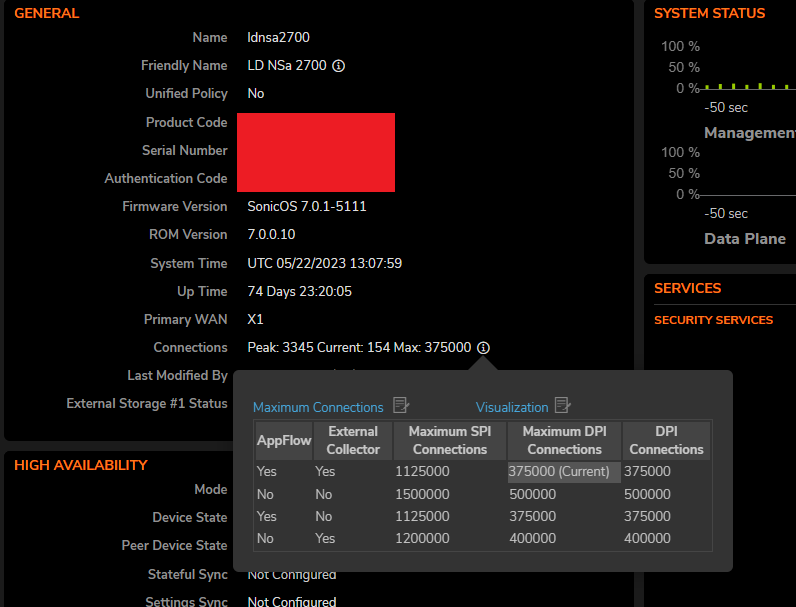Click the External Collector column header
This screenshot has height=607, width=796.
click(x=353, y=440)
